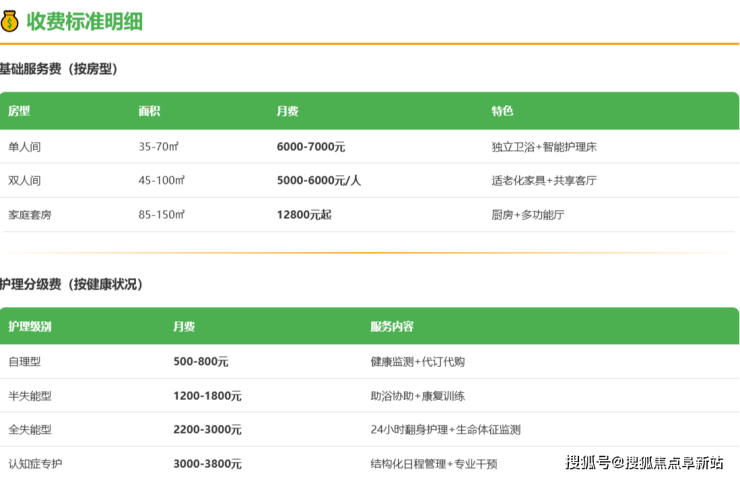Click the 房型 column header
The width and height of the screenshot is (740, 478).
[x=19, y=111]
